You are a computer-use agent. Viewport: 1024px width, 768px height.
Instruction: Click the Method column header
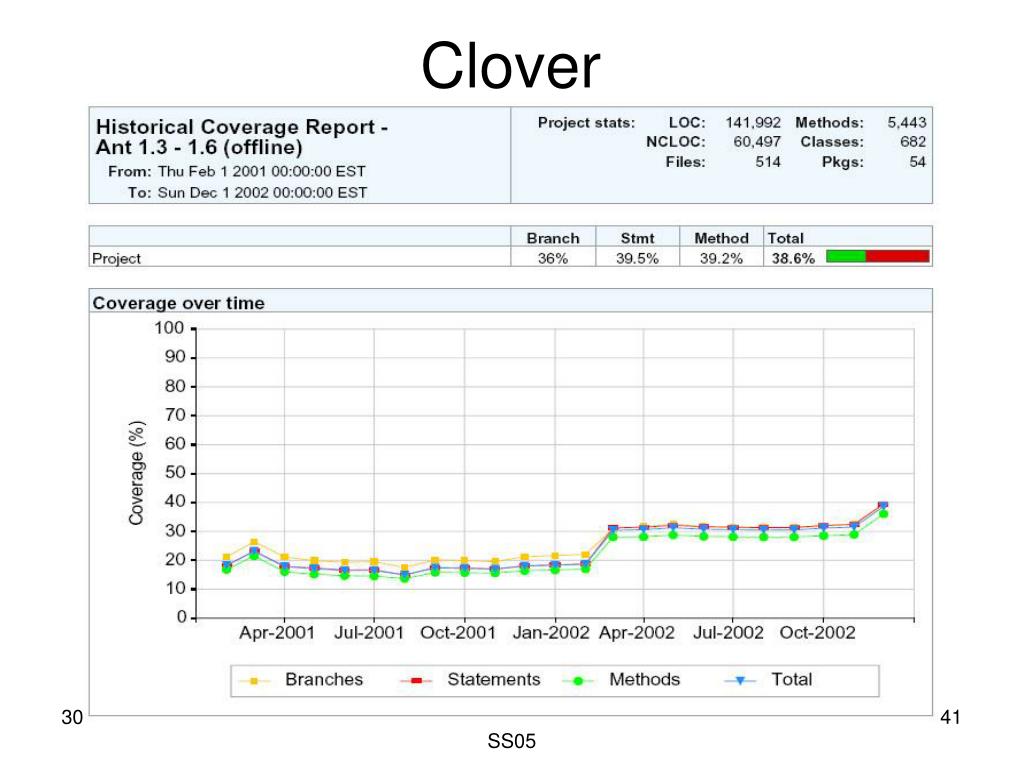[721, 238]
